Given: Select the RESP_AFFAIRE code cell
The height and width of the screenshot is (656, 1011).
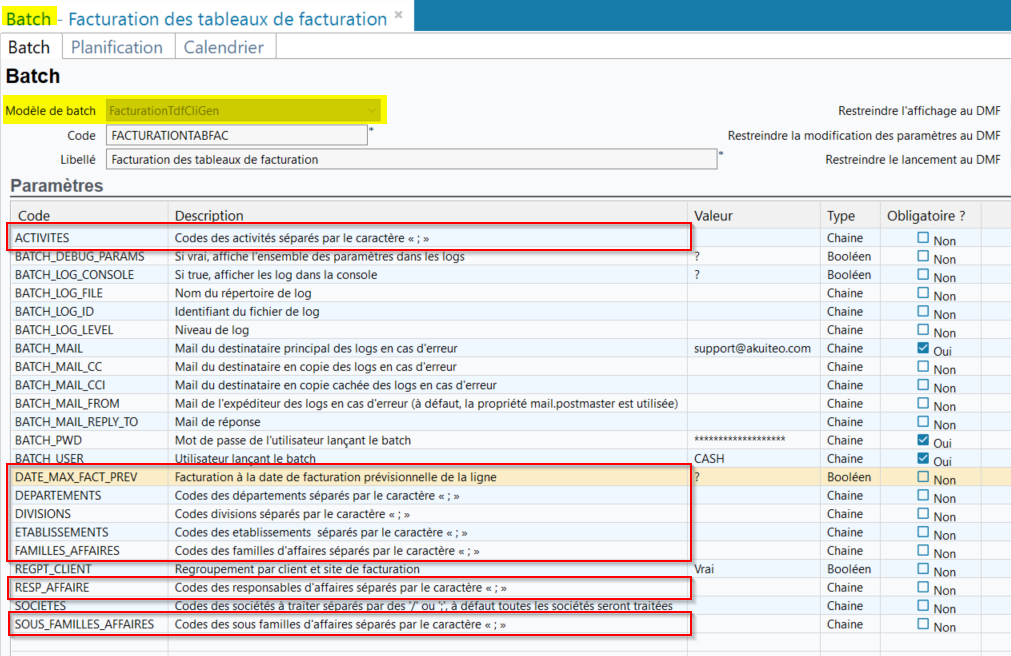Looking at the screenshot, I should [89, 588].
